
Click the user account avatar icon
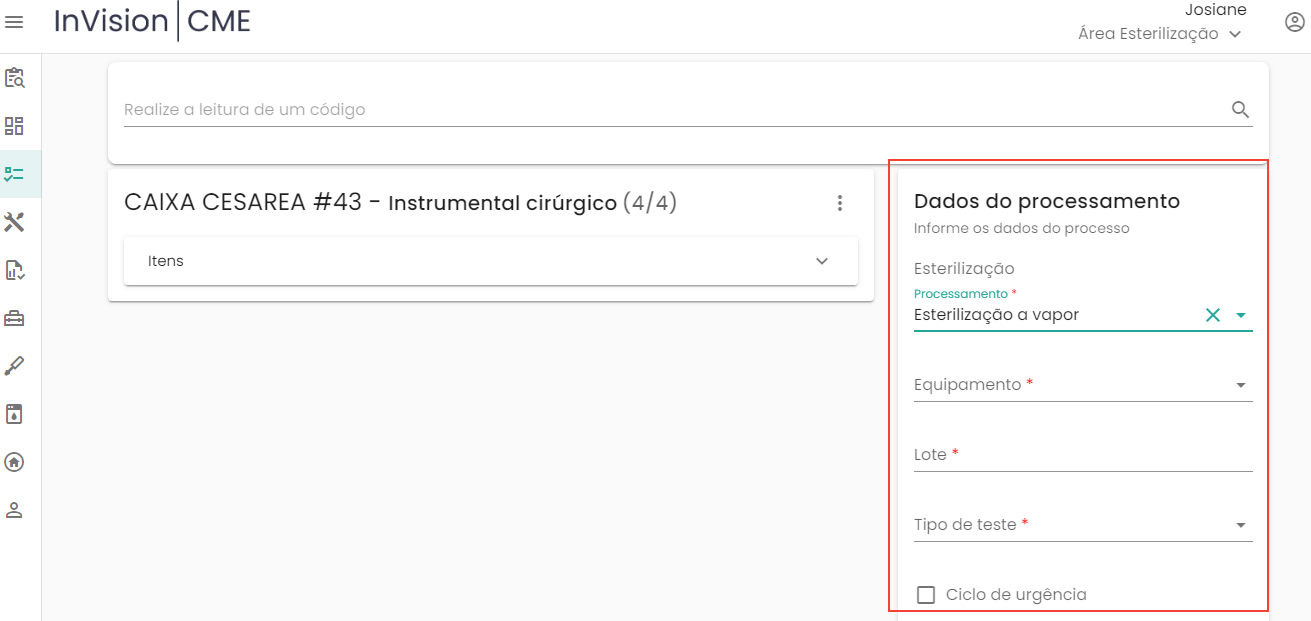[1294, 22]
